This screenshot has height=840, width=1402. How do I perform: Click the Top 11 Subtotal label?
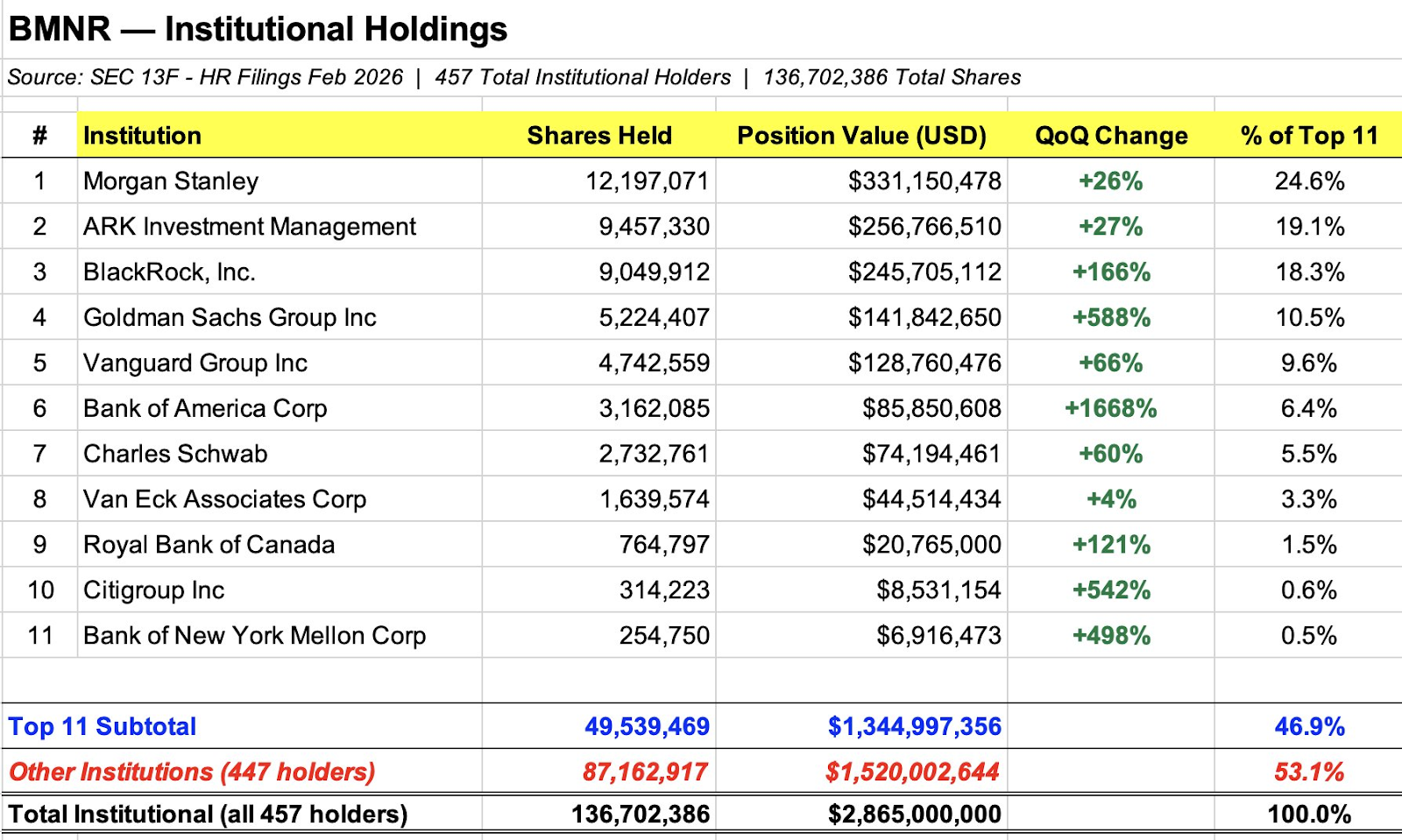[x=103, y=727]
